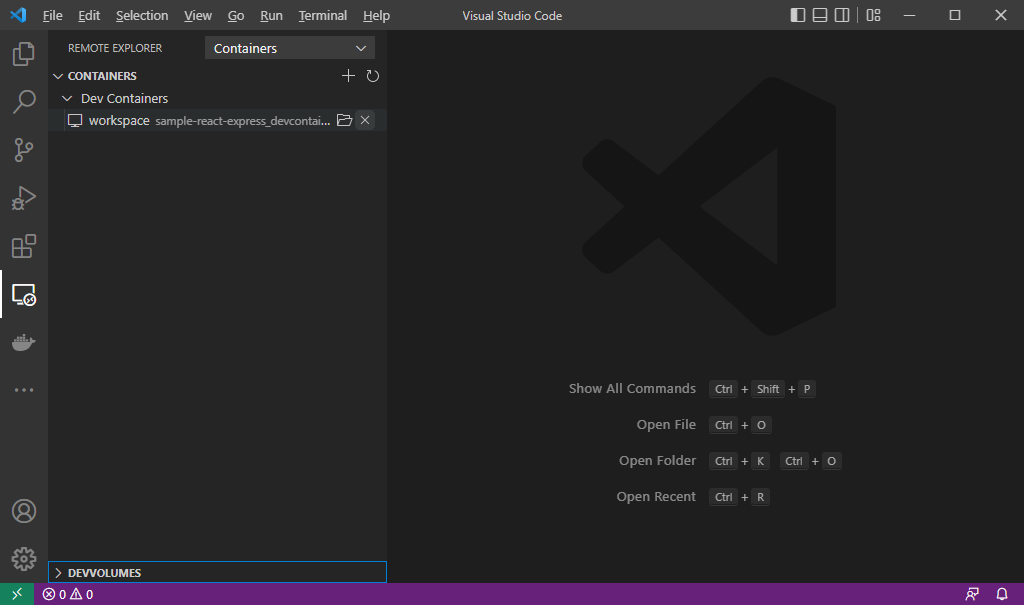Screen dimensions: 1024x605
Task: Open the Run menu
Action: [271, 16]
